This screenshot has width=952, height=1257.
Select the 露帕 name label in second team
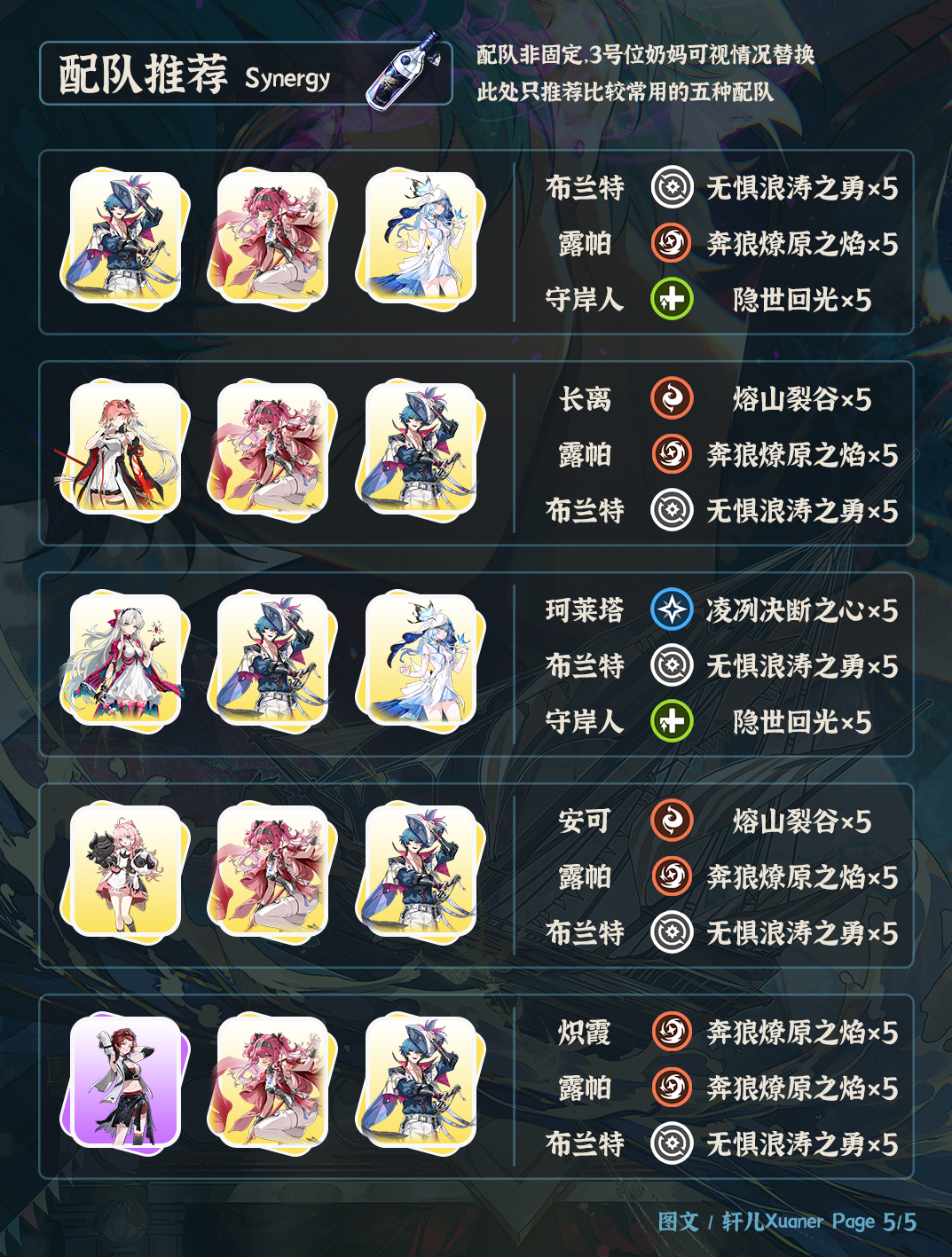tap(585, 455)
